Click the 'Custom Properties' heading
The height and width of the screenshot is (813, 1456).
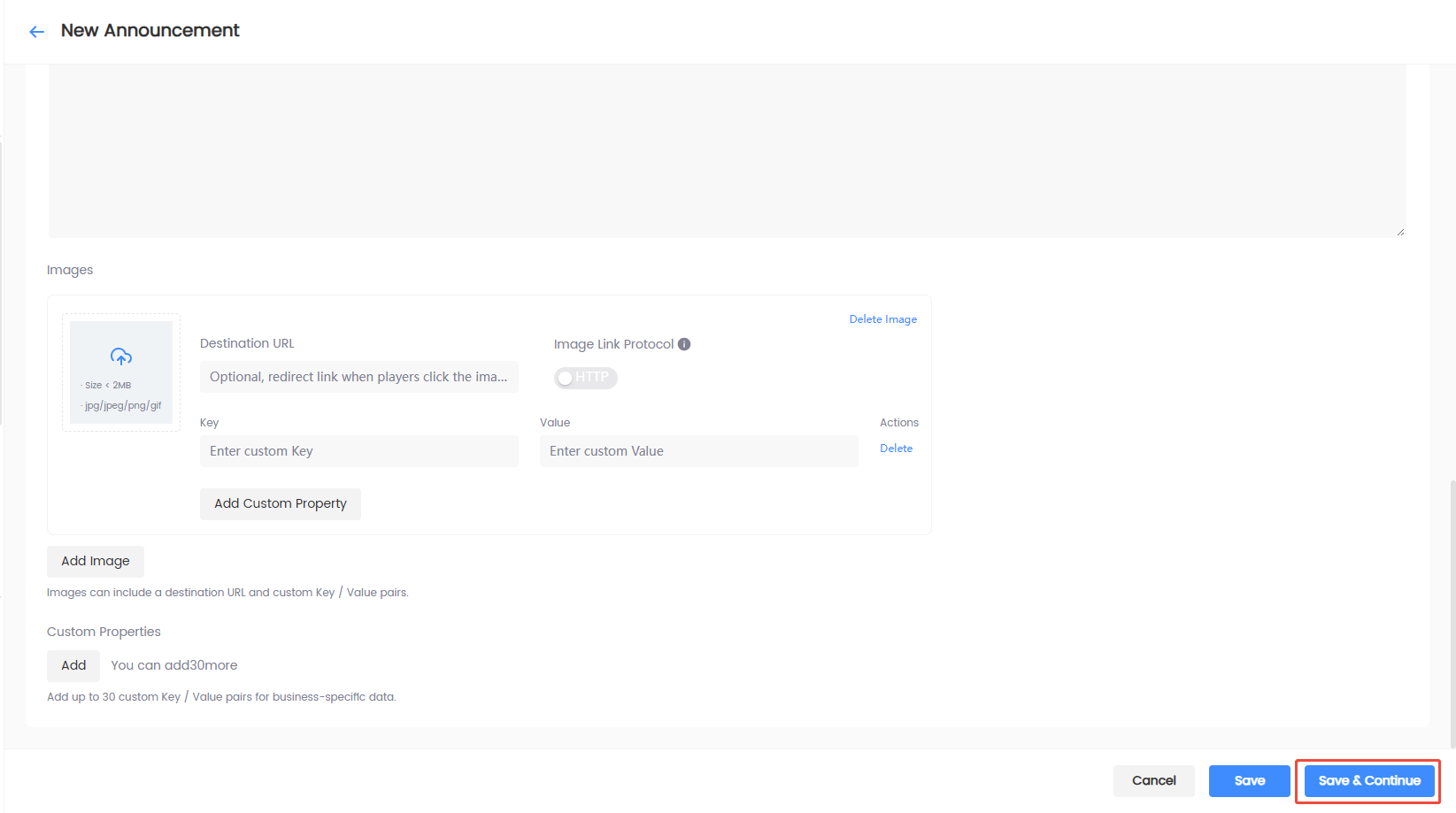(x=104, y=632)
